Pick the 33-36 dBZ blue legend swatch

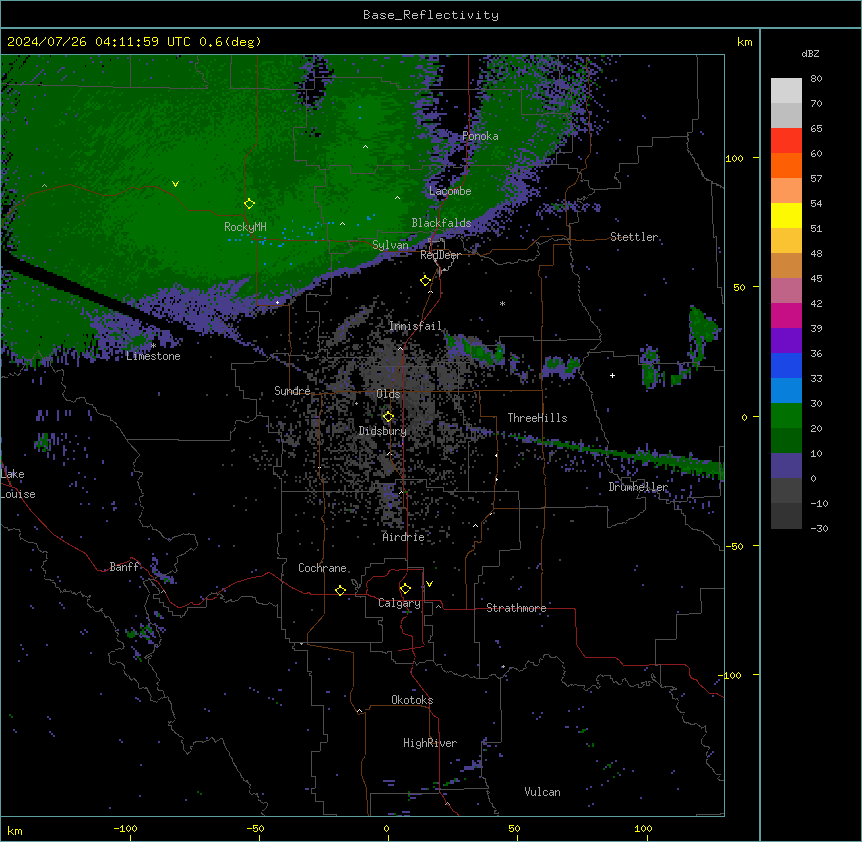[786, 365]
